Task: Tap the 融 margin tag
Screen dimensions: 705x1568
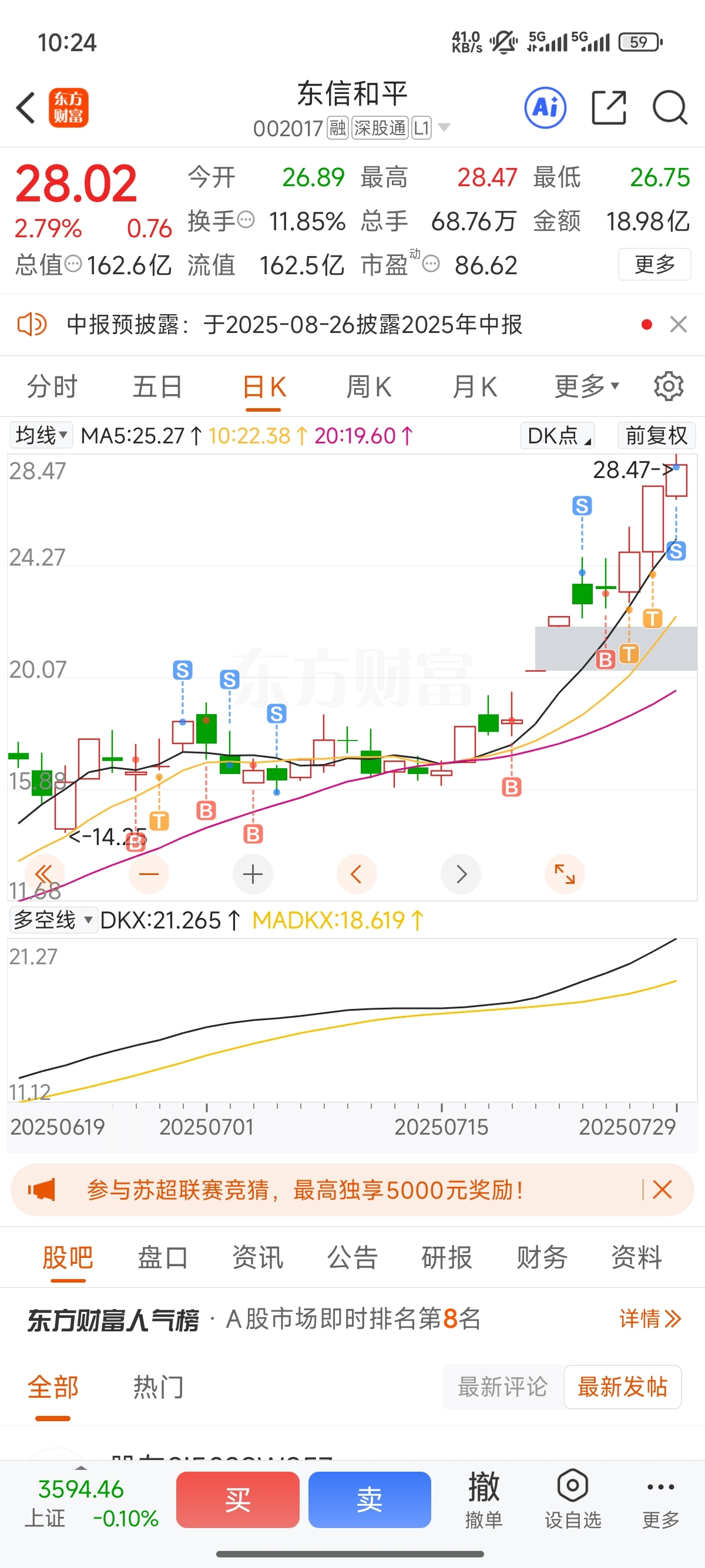Action: [x=337, y=128]
